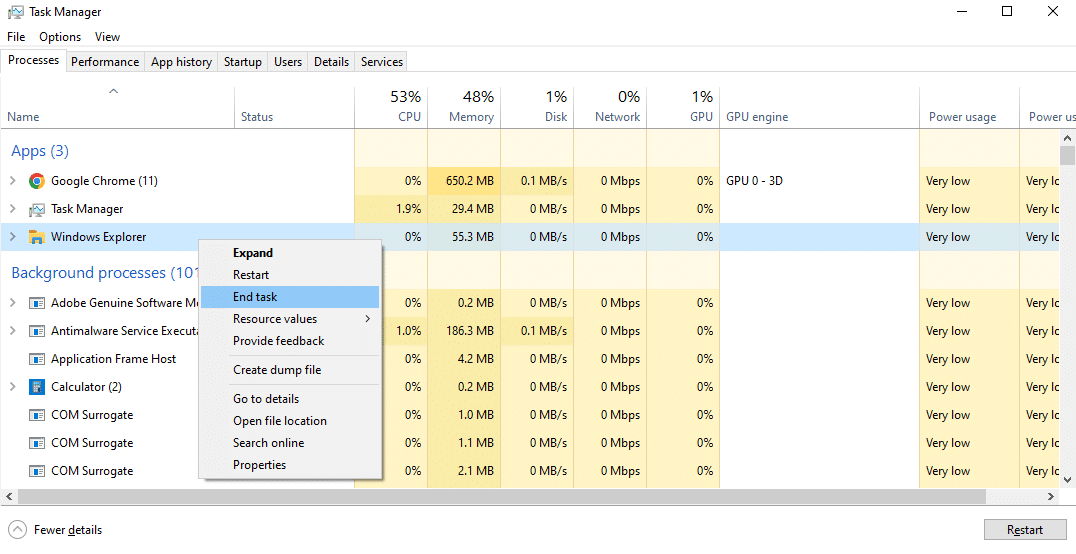Open Properties from context menu
Viewport: 1076px width, 554px height.
(x=290, y=465)
